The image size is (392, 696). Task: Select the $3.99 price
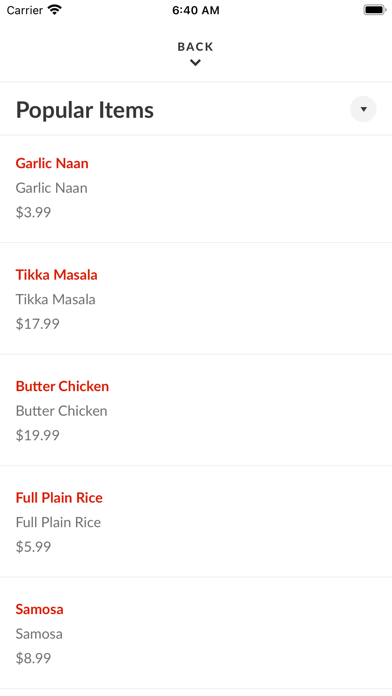pyautogui.click(x=33, y=212)
